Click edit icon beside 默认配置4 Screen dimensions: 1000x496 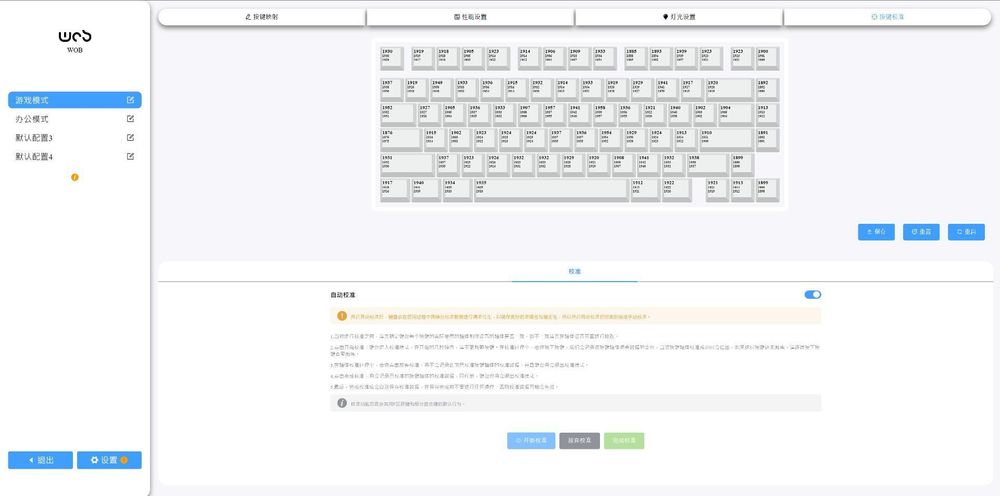tap(130, 156)
